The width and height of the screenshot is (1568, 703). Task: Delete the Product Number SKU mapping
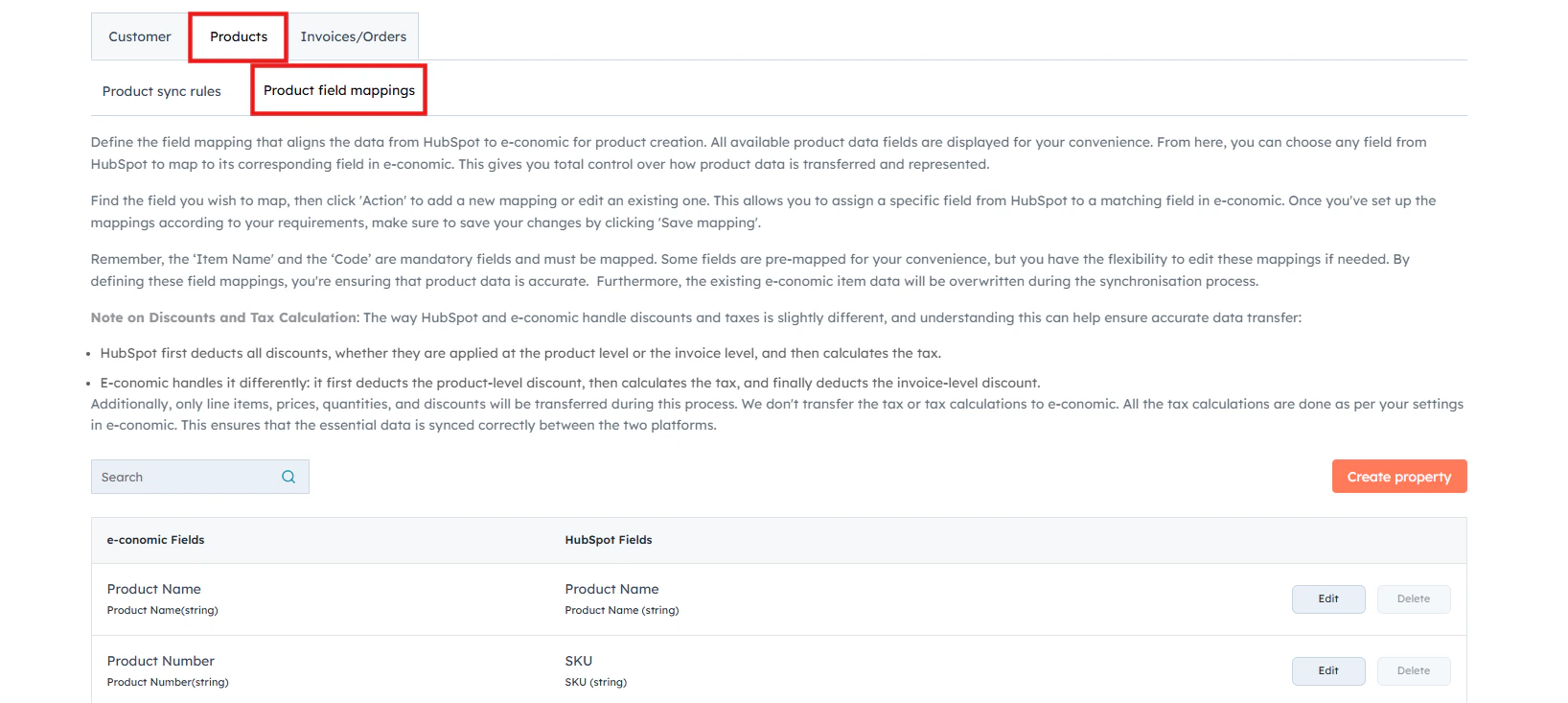coord(1414,671)
